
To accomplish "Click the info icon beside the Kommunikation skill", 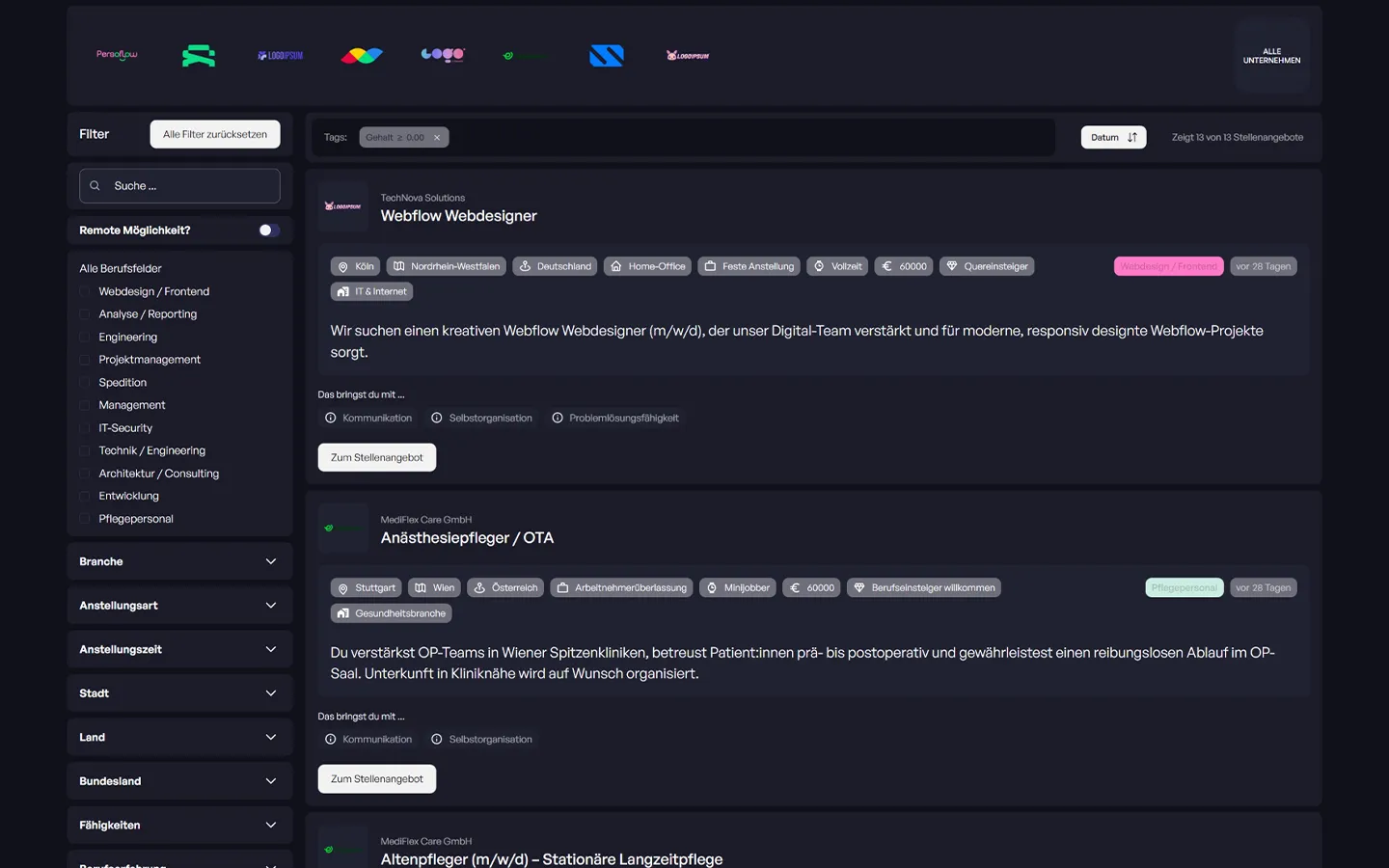I will [x=329, y=418].
